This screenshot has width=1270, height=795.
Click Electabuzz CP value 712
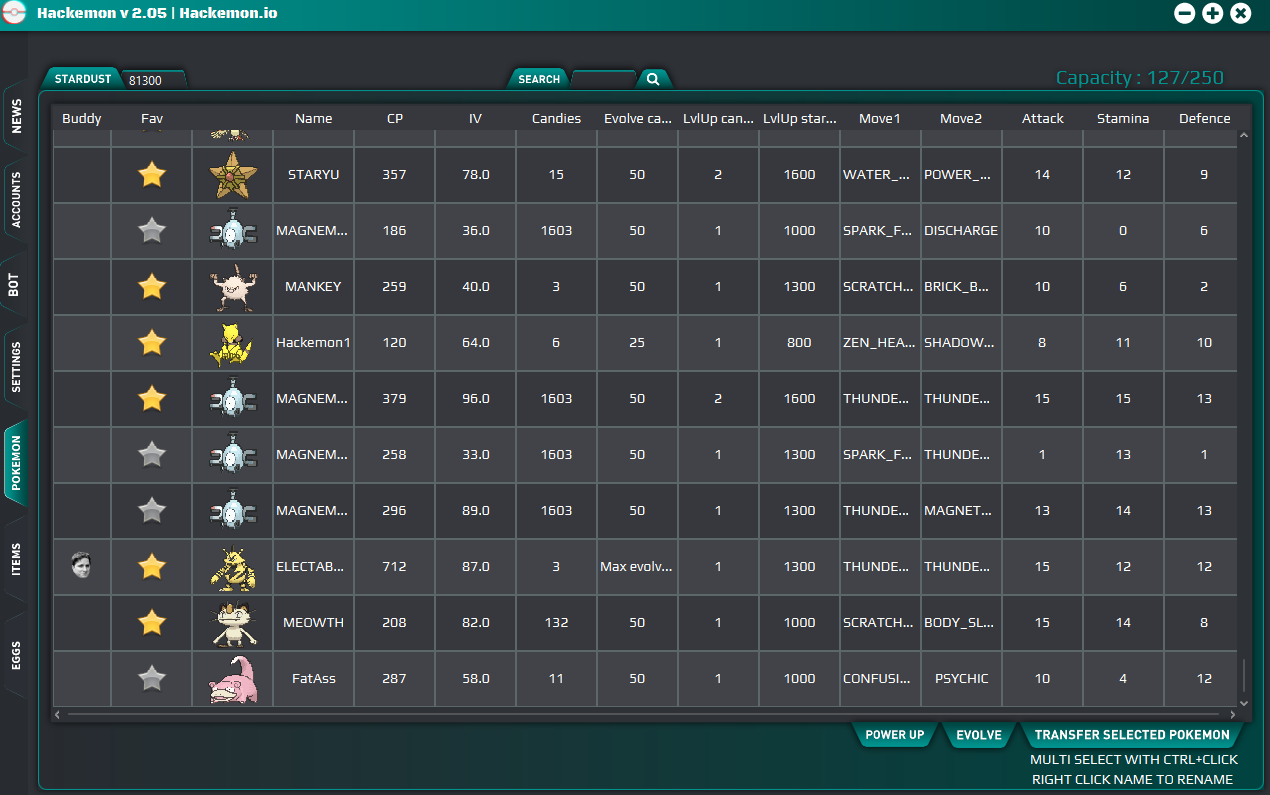(394, 567)
